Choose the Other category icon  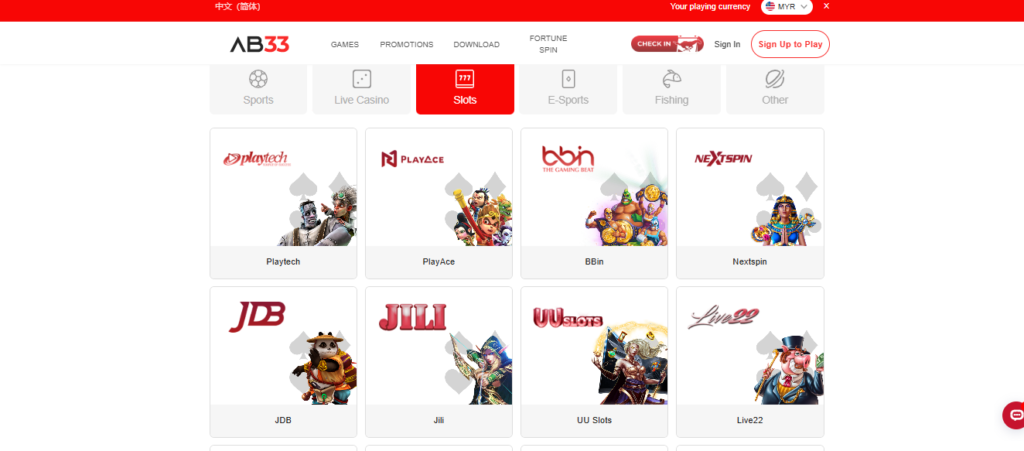tap(775, 79)
